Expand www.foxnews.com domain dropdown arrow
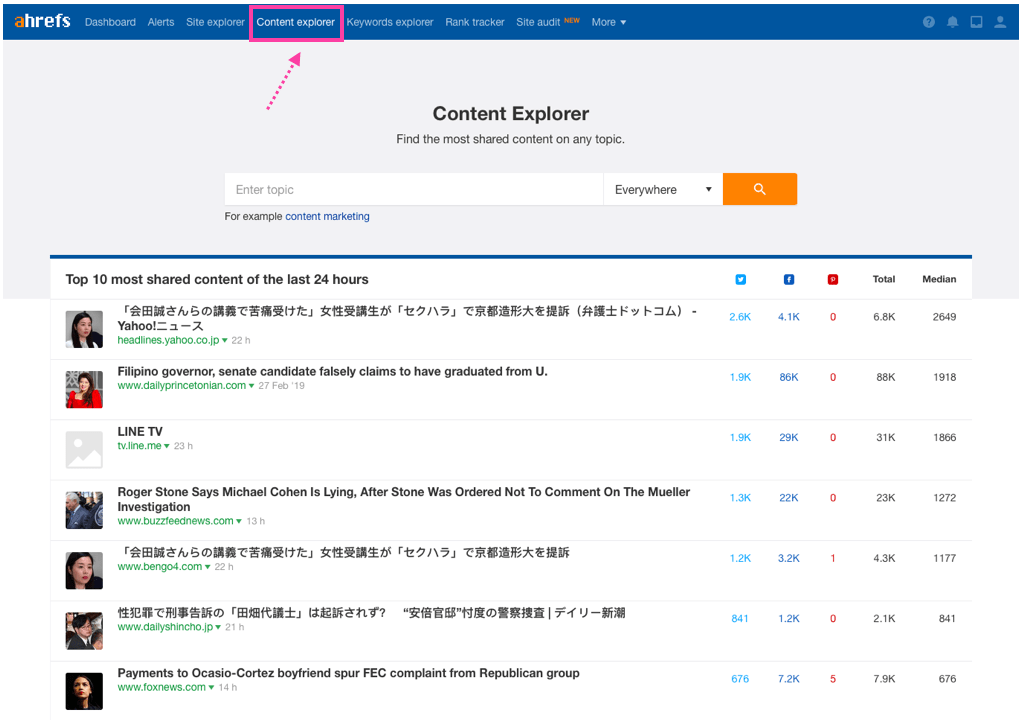 click(x=211, y=688)
